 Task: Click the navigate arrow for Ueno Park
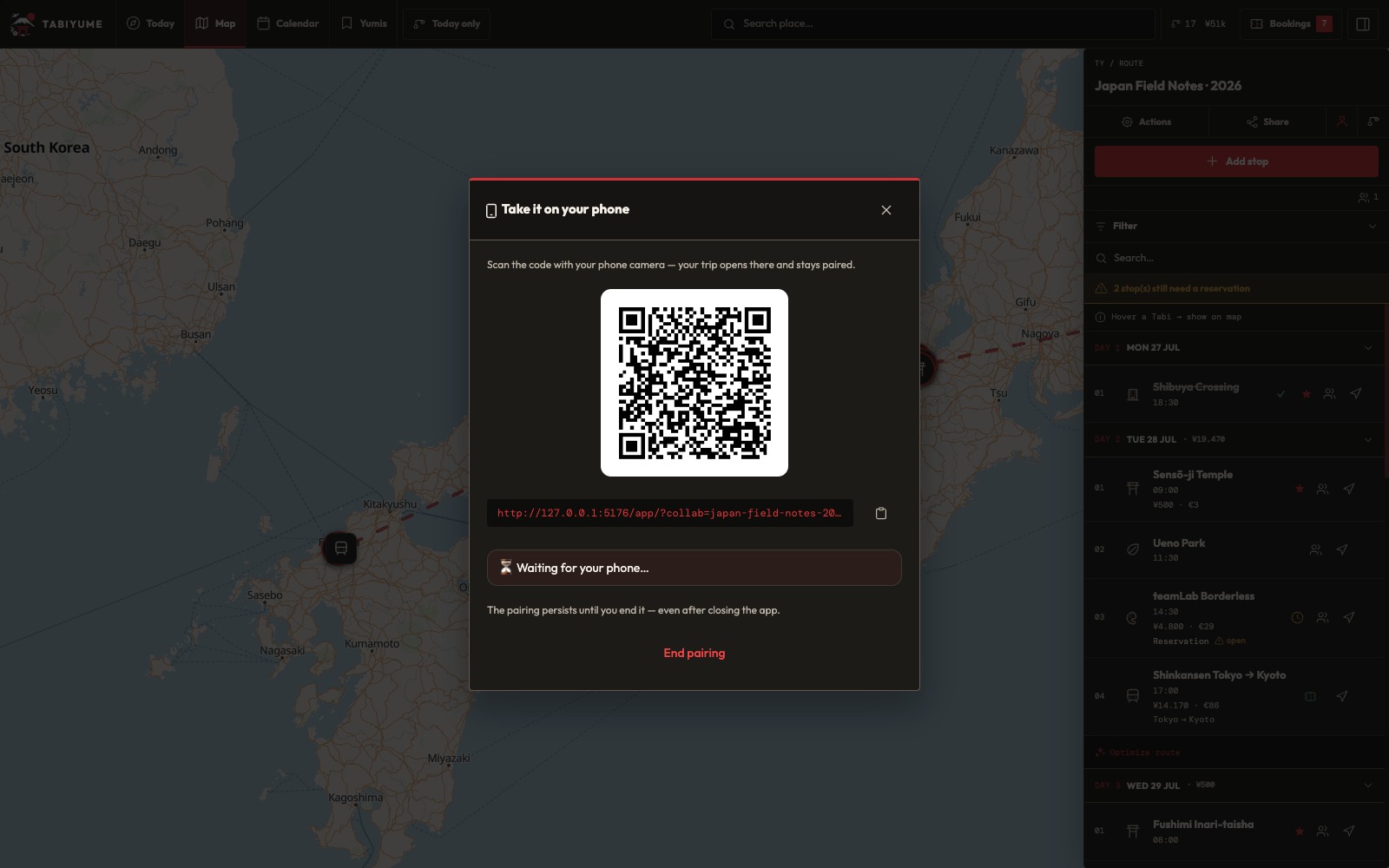click(x=1342, y=549)
